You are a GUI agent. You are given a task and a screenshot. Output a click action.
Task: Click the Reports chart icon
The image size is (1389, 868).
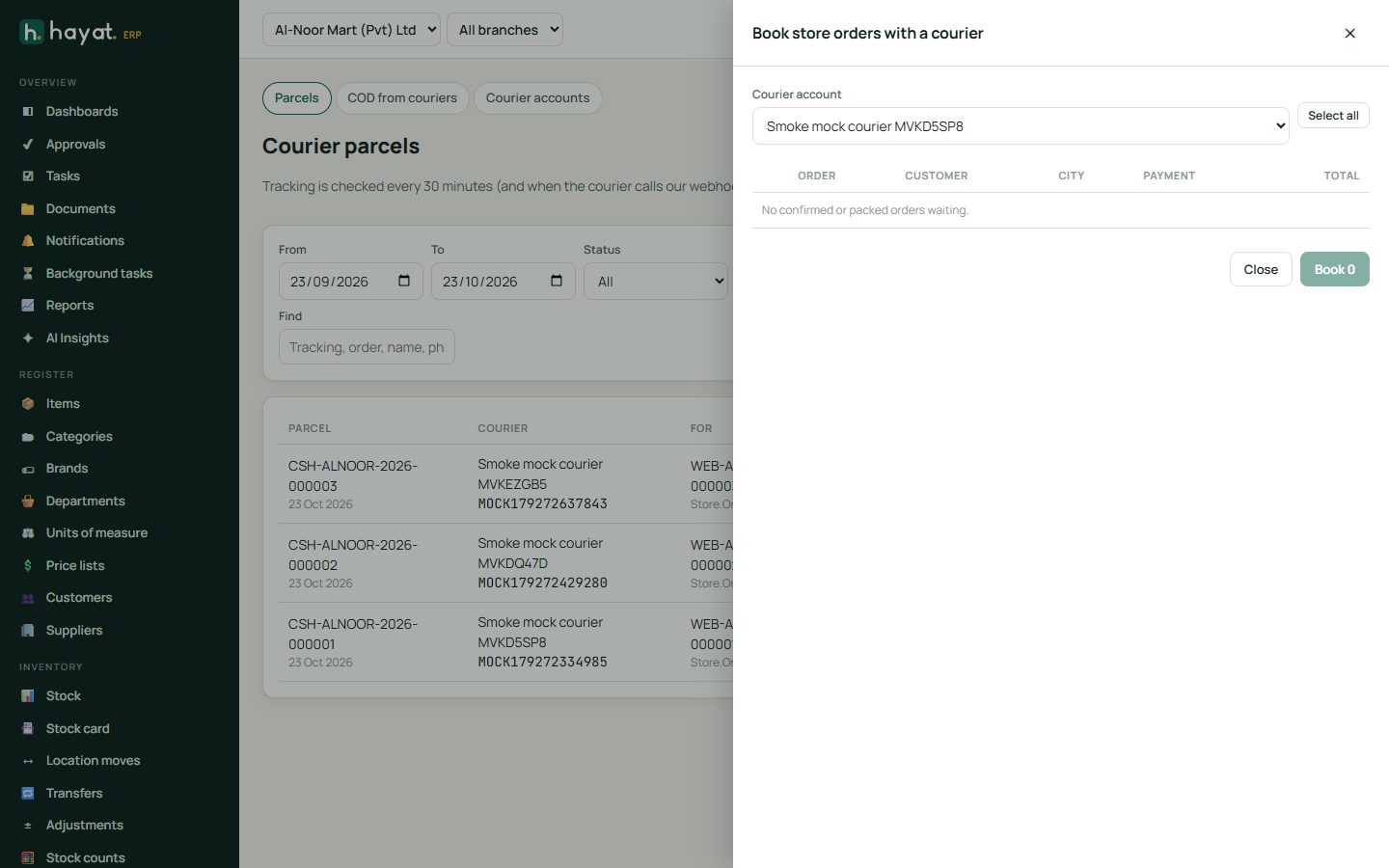(28, 306)
